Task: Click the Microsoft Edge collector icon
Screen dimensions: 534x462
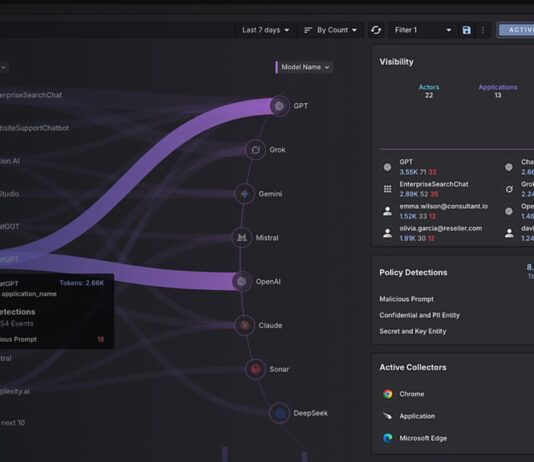Action: 388,438
